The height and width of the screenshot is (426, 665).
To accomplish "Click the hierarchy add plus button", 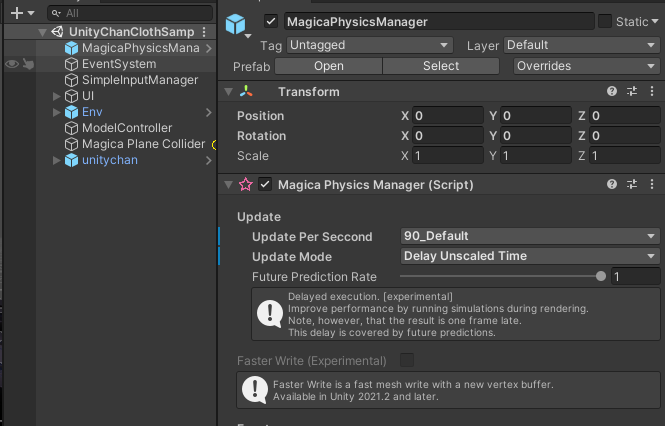I will pos(15,13).
